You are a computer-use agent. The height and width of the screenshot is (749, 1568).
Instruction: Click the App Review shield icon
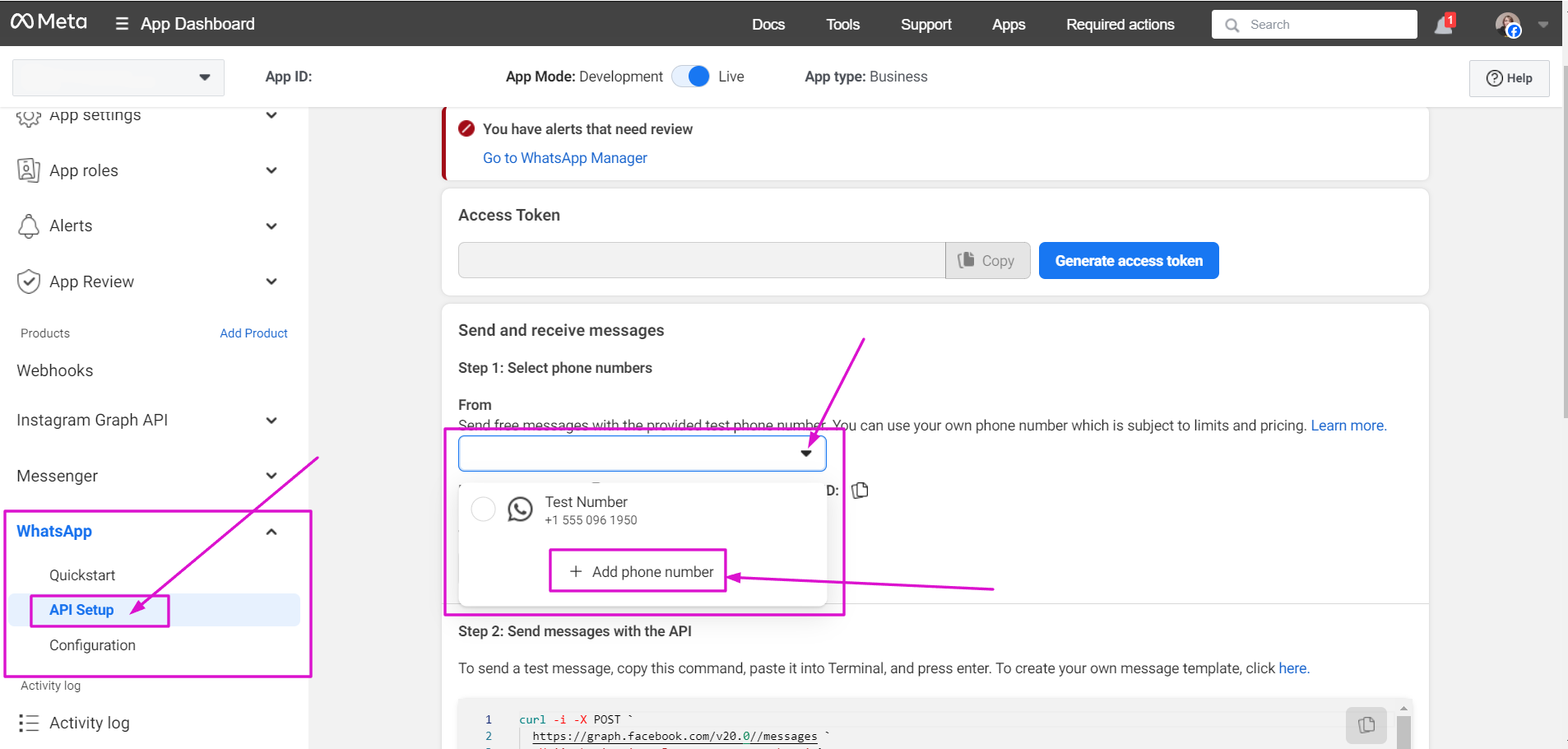click(x=29, y=281)
